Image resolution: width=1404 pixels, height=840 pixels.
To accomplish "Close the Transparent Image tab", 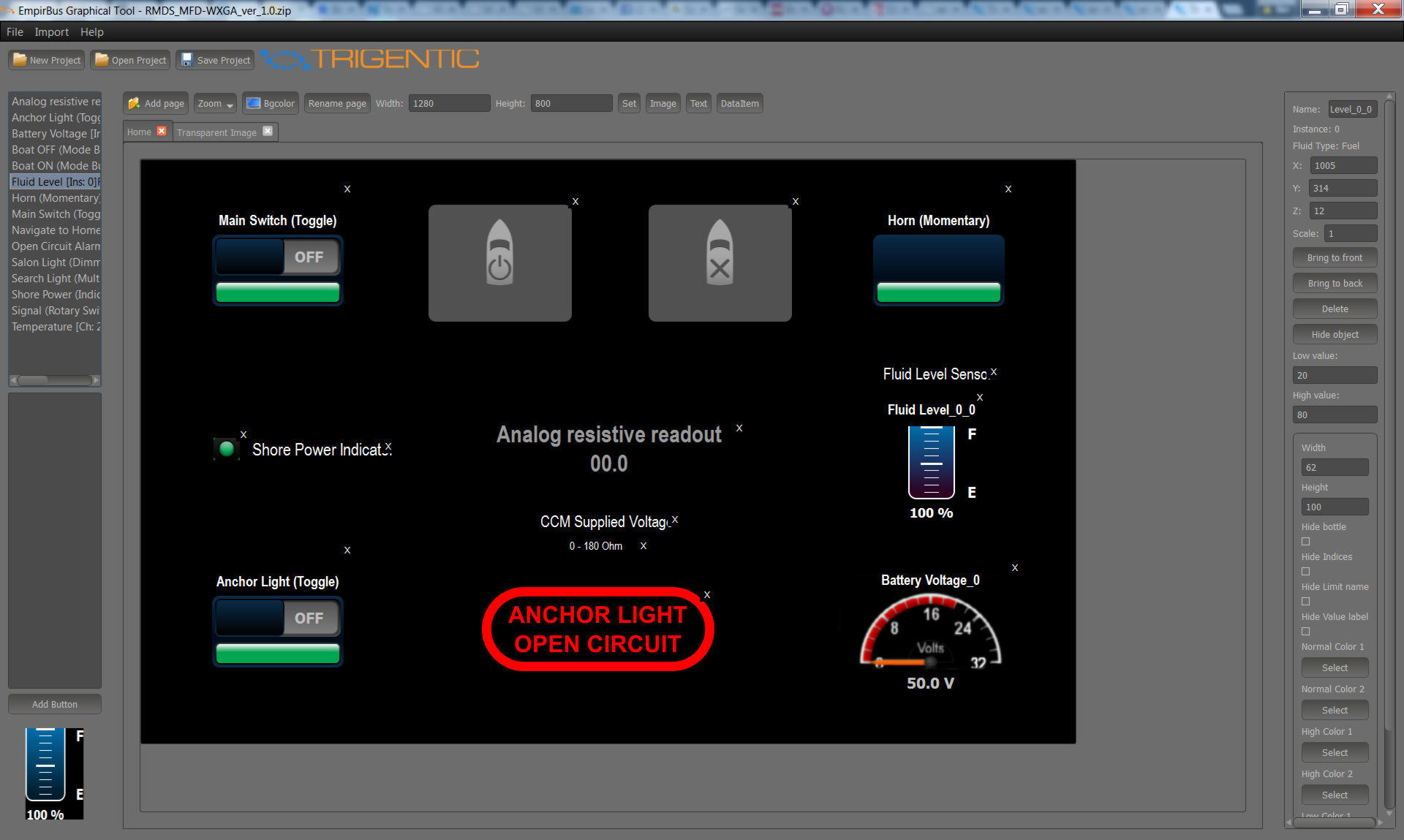I will (268, 131).
